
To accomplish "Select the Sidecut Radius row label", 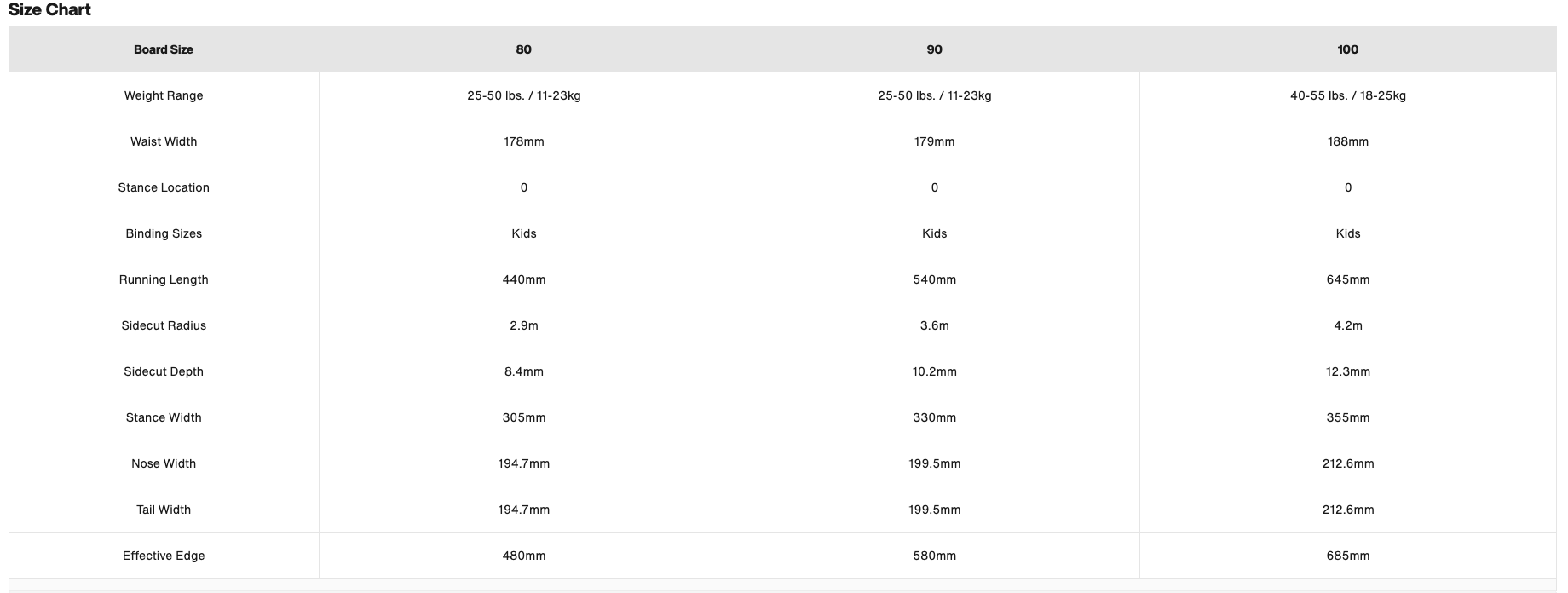I will 164,325.
